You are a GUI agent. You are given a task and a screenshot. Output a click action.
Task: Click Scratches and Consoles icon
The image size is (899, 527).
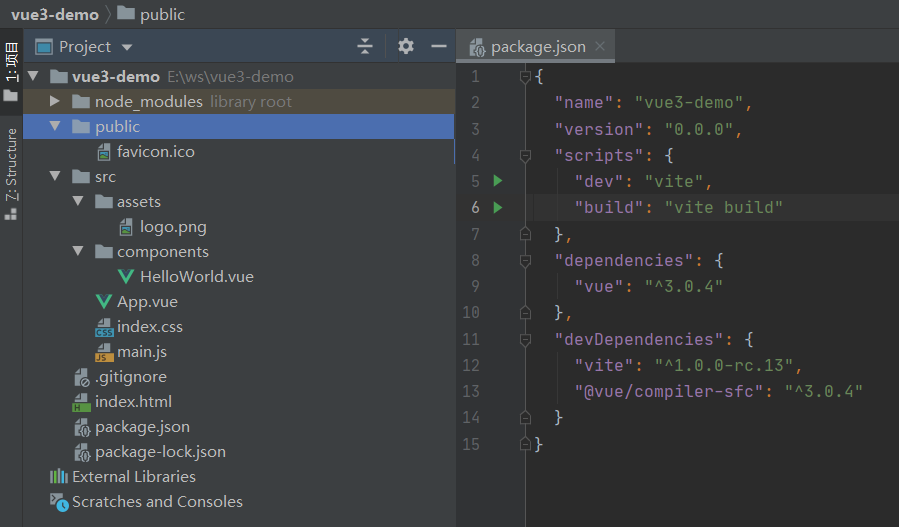coord(59,502)
